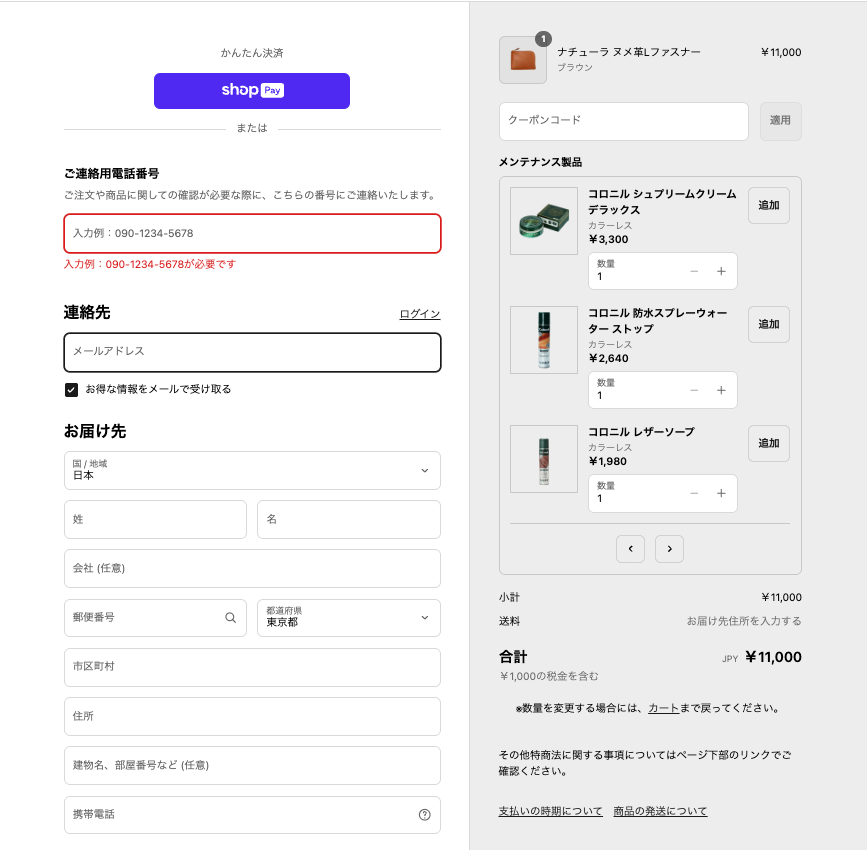867x850 pixels.
Task: Click plus for Collonil waterproof spray quantity
Action: point(721,390)
